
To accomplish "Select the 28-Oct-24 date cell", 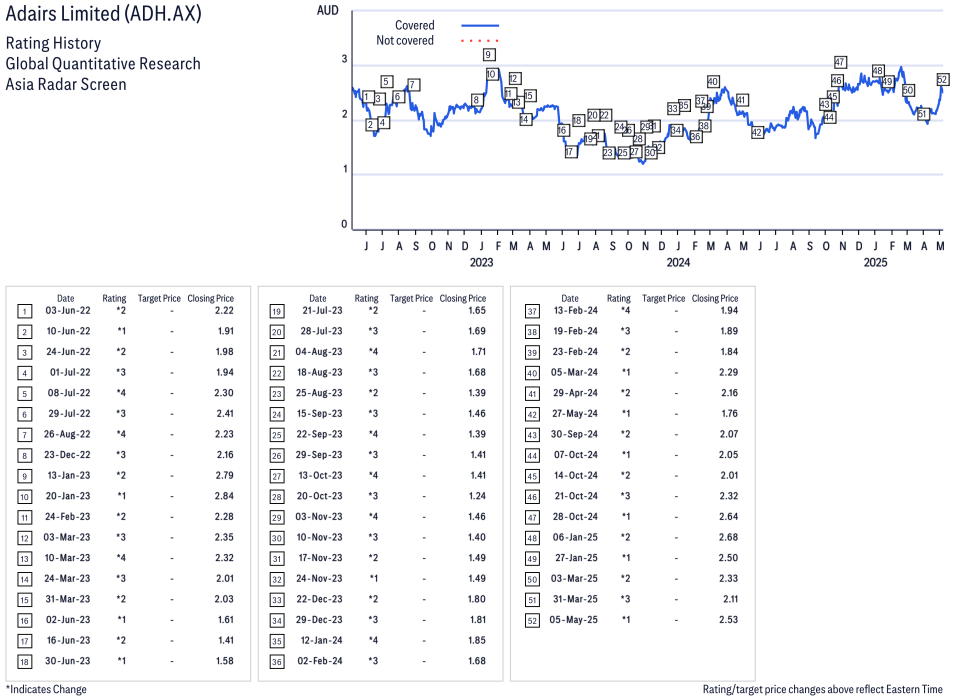I will coord(575,517).
